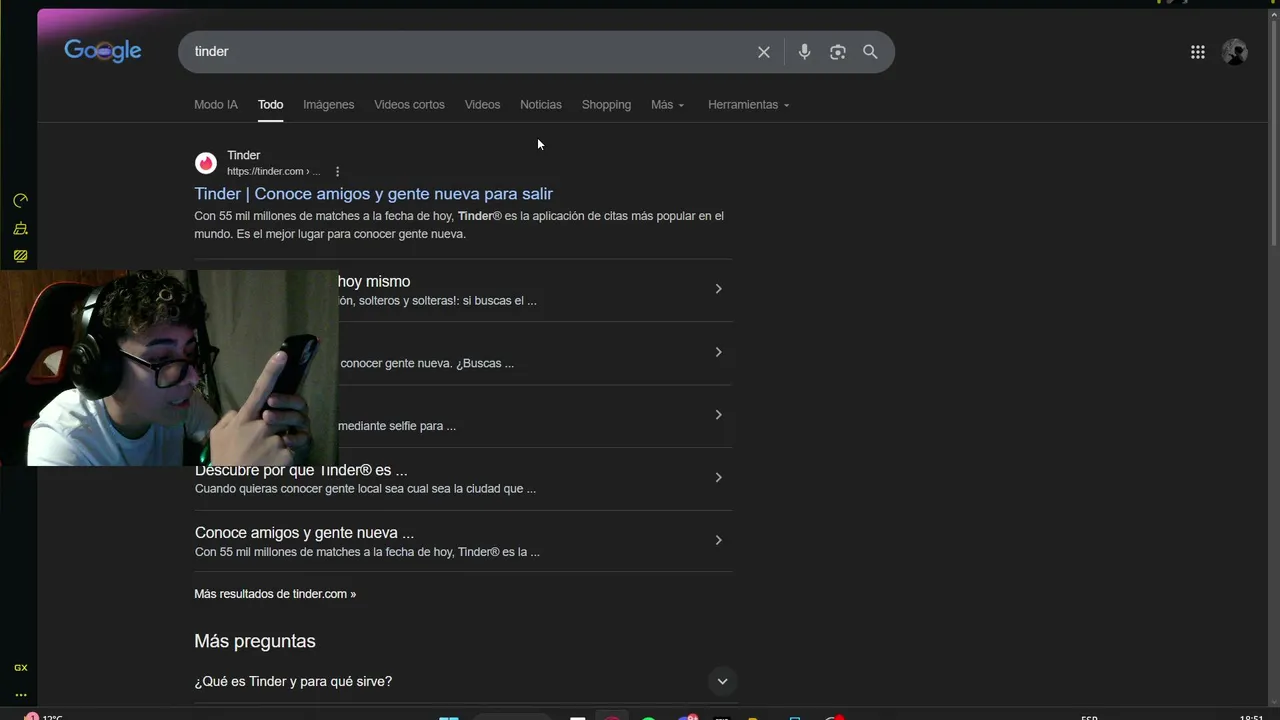1280x720 pixels.
Task: Start voice search with the microphone icon
Action: tap(804, 52)
